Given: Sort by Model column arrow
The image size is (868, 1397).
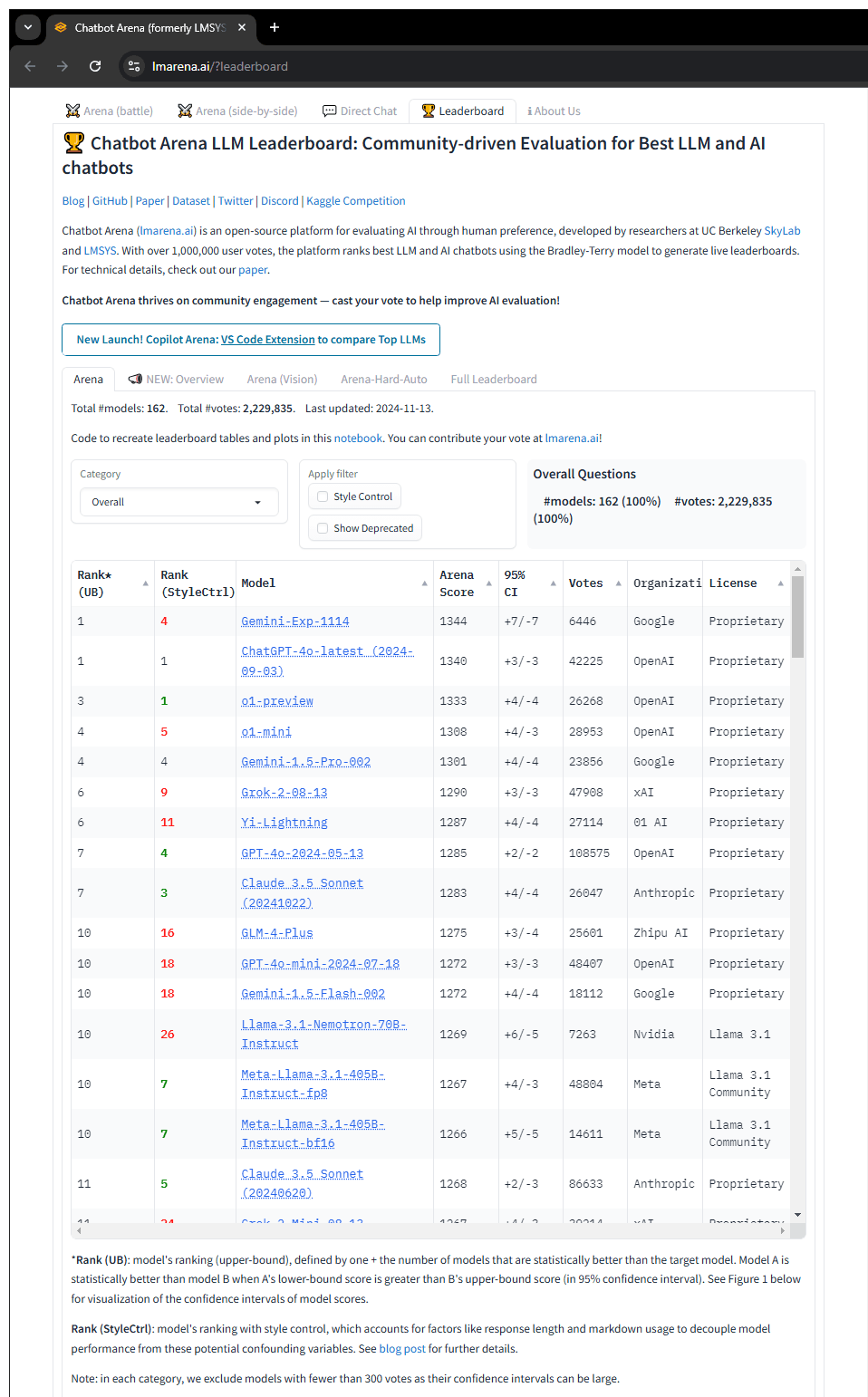Looking at the screenshot, I should (424, 583).
